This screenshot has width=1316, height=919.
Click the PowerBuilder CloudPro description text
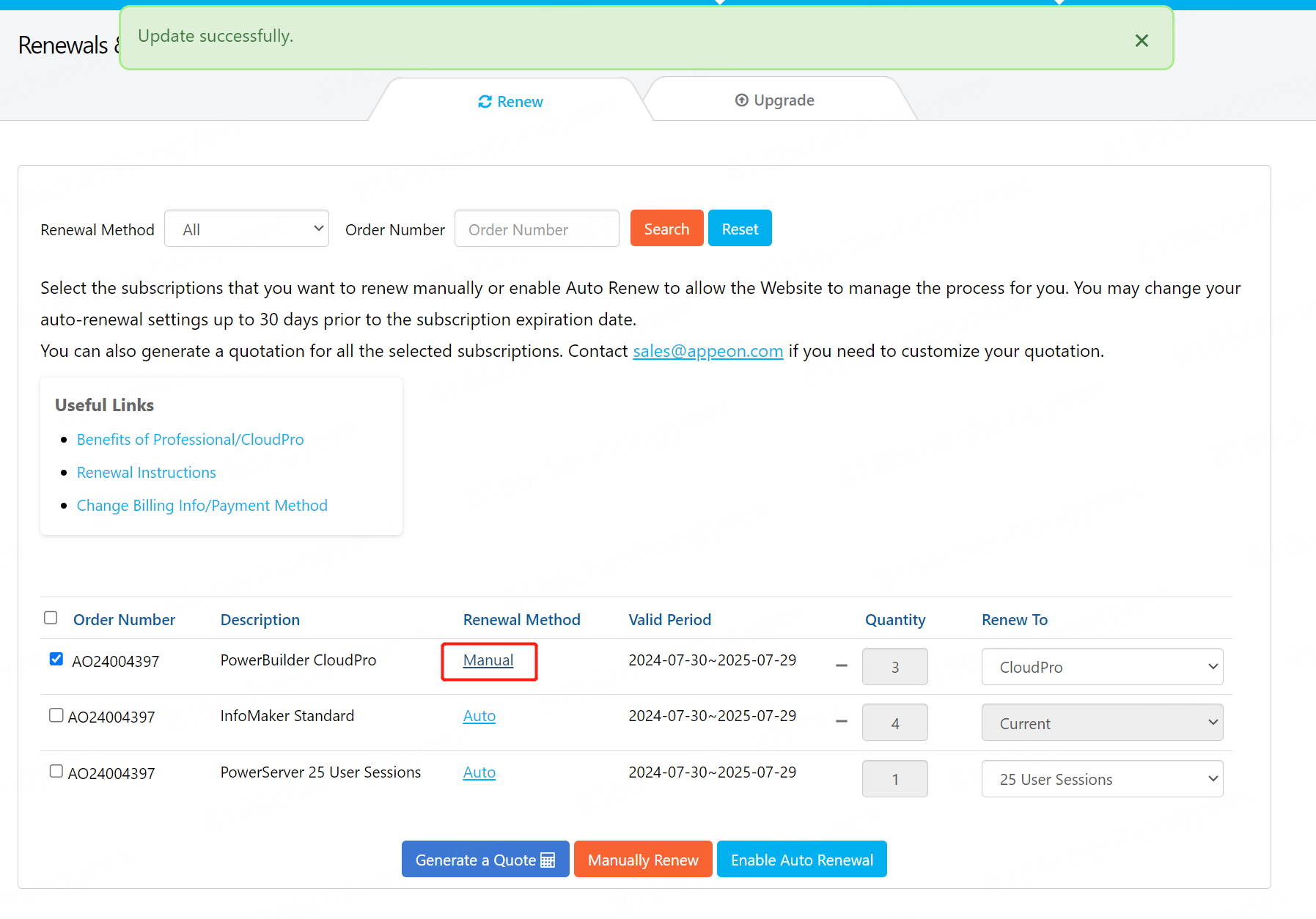298,660
